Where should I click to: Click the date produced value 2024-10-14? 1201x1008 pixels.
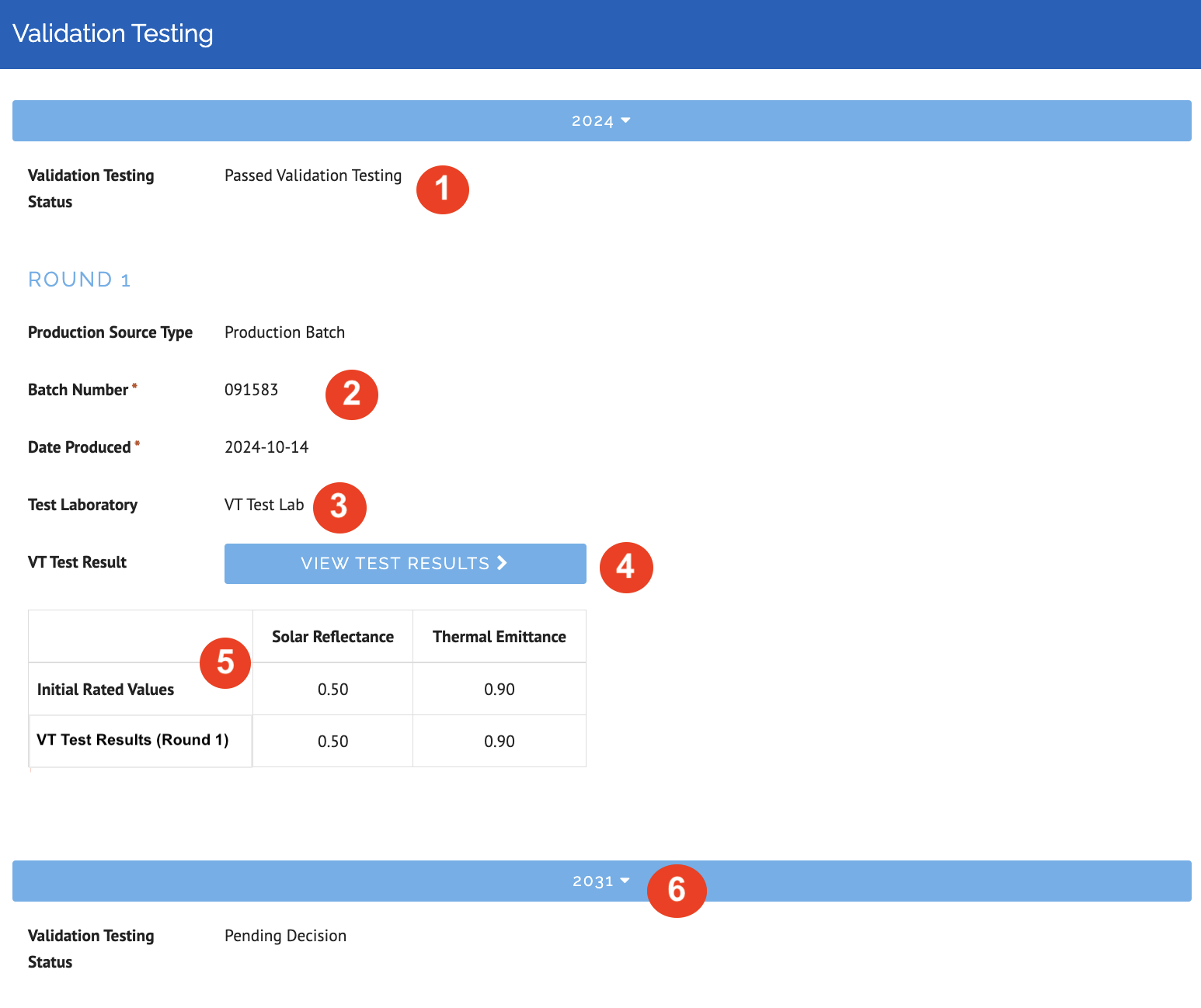tap(266, 447)
